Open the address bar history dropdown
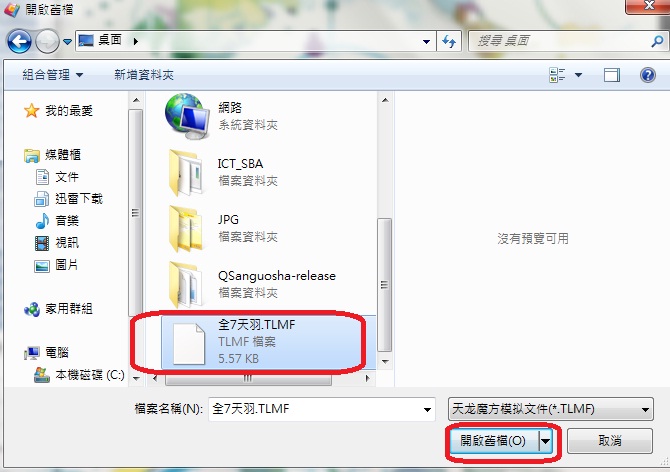 426,42
